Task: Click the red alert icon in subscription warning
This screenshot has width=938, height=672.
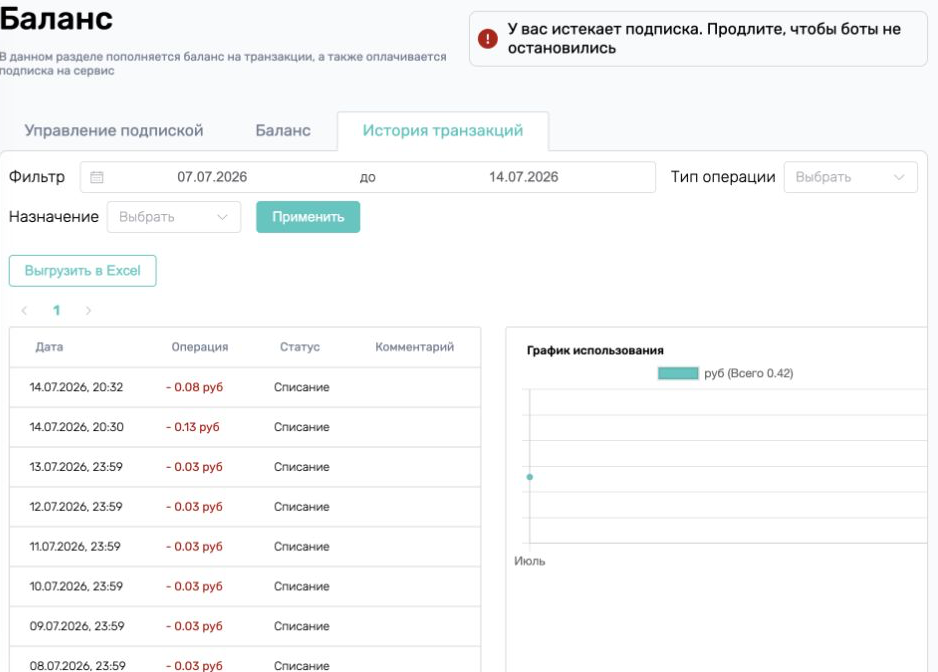Action: 488,39
